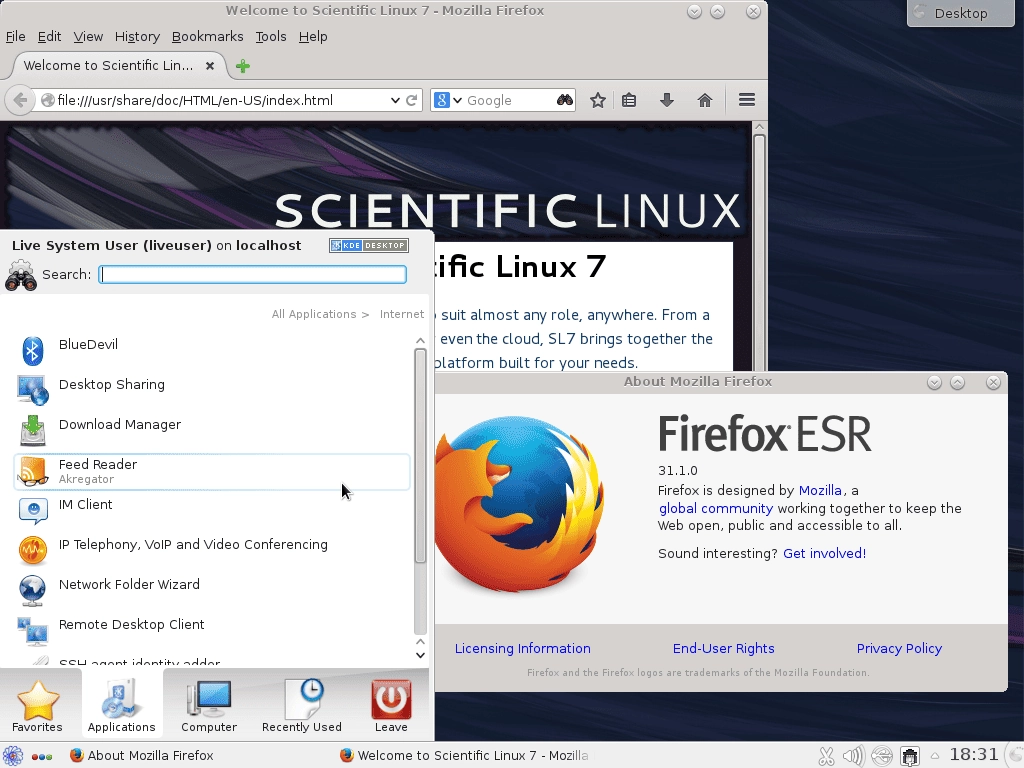Open Firefox View menu
The height and width of the screenshot is (768, 1024).
88,37
